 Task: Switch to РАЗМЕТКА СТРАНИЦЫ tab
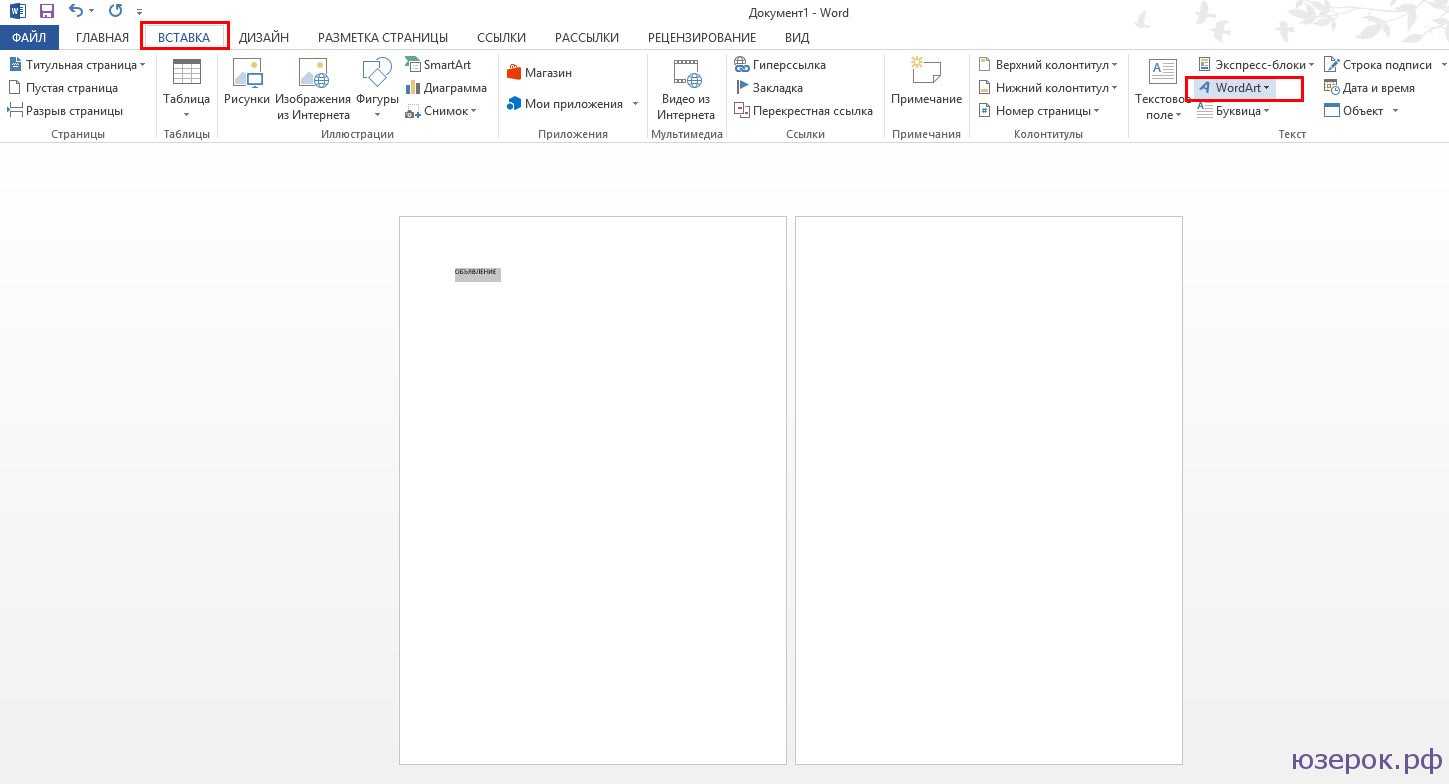[x=382, y=38]
